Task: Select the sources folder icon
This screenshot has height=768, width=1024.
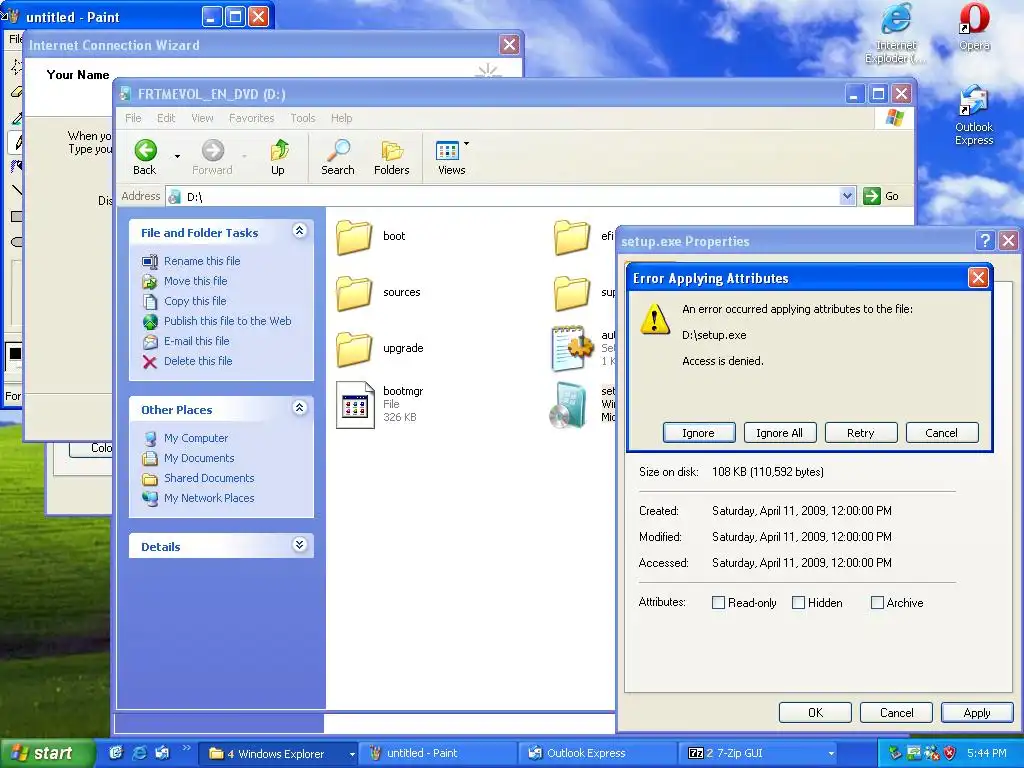Action: (x=355, y=293)
